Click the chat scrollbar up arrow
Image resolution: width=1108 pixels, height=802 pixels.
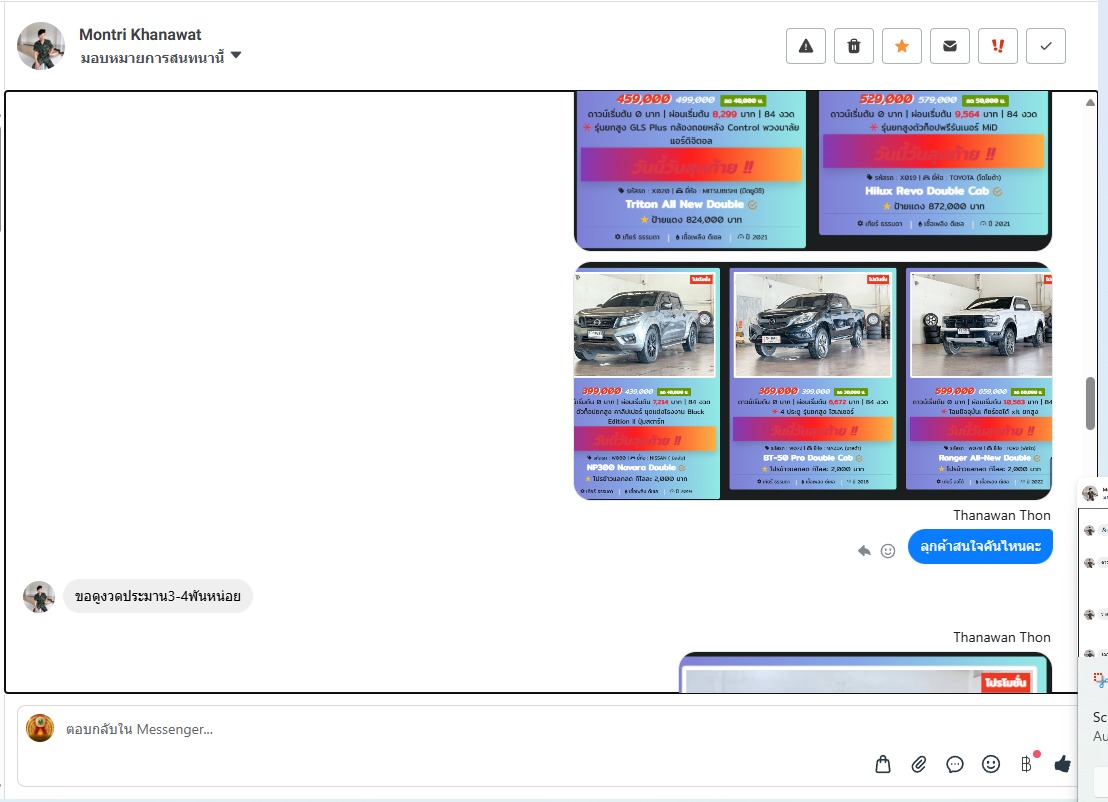pyautogui.click(x=1090, y=102)
